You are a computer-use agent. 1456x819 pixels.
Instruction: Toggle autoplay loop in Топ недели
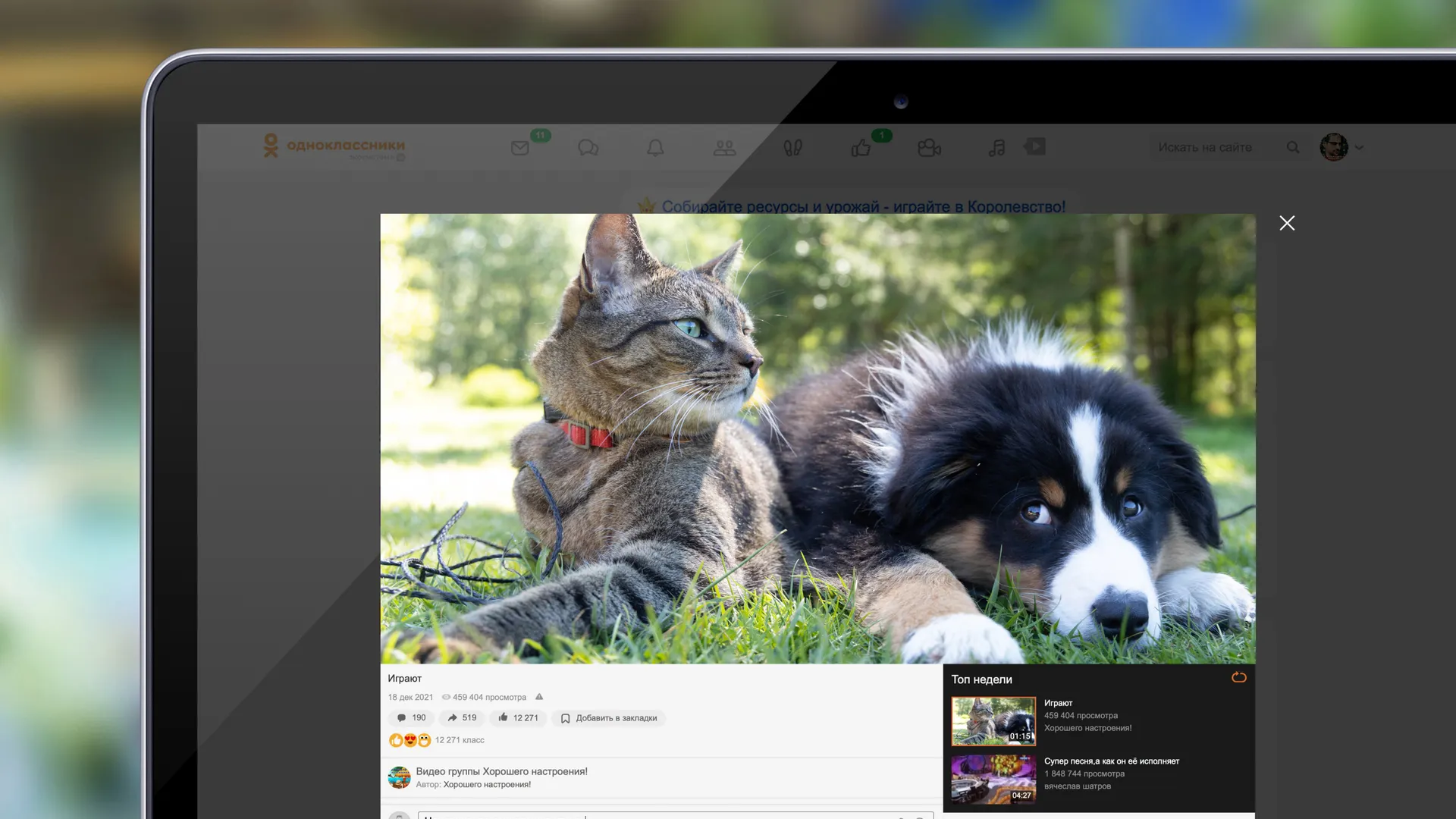(x=1238, y=677)
